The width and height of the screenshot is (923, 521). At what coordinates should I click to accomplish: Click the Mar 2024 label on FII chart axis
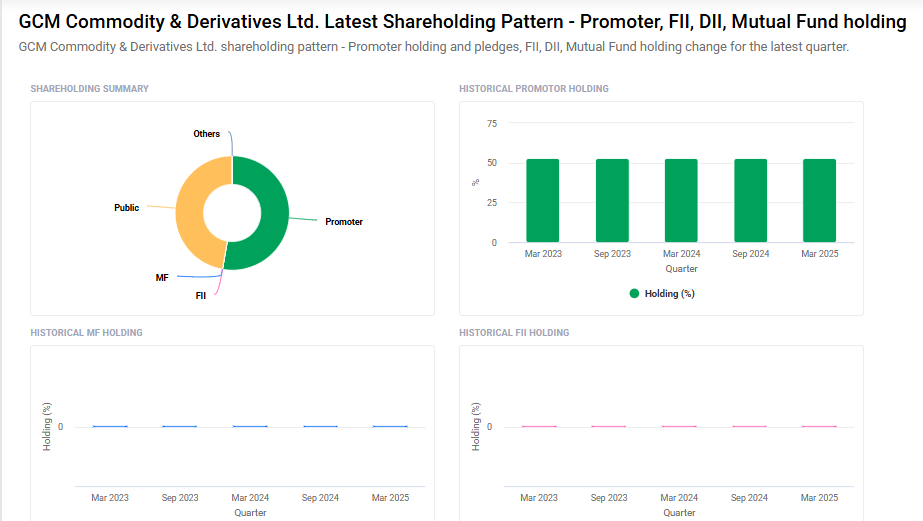click(679, 498)
